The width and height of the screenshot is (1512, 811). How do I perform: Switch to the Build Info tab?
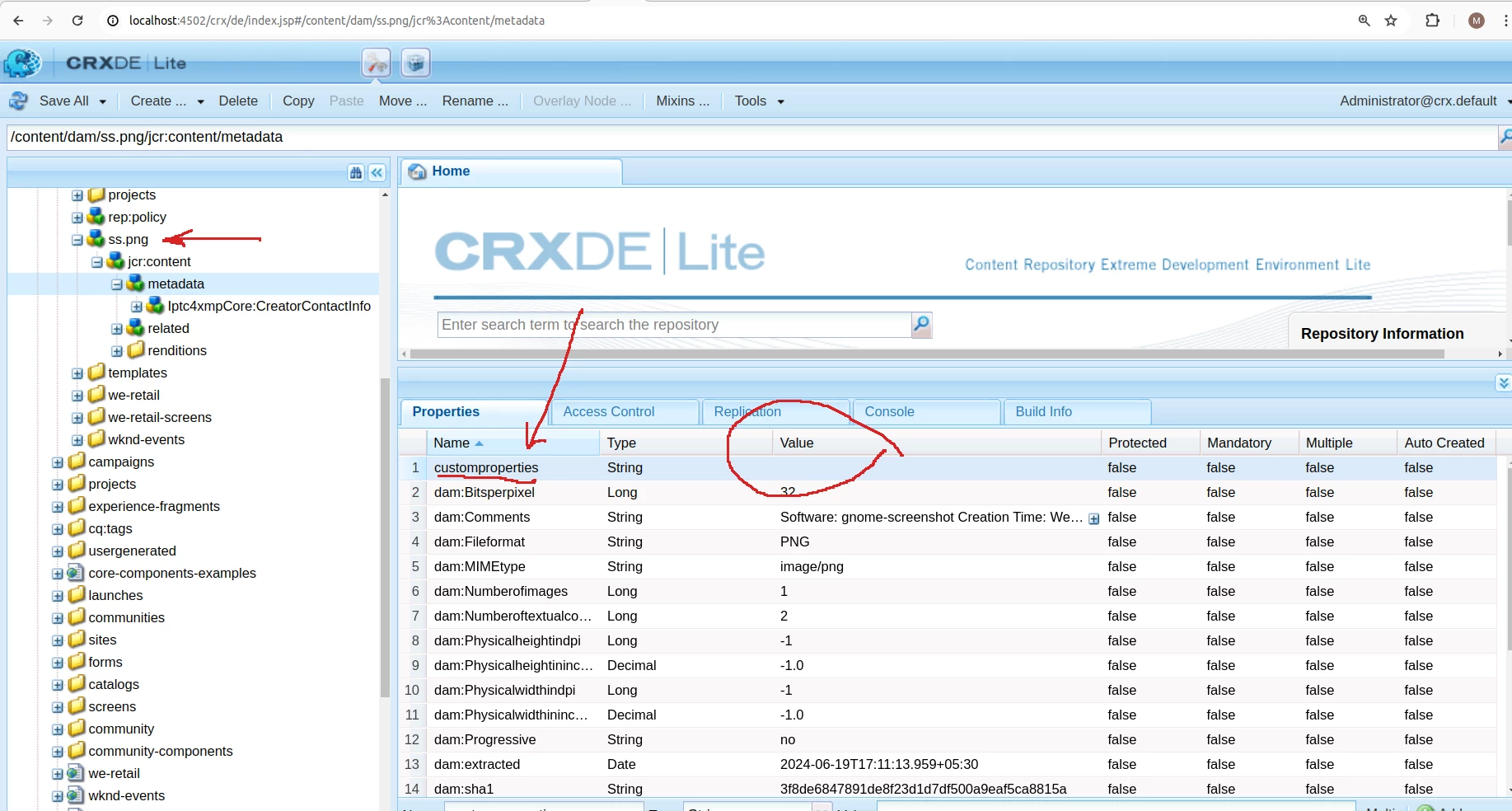(1077, 411)
